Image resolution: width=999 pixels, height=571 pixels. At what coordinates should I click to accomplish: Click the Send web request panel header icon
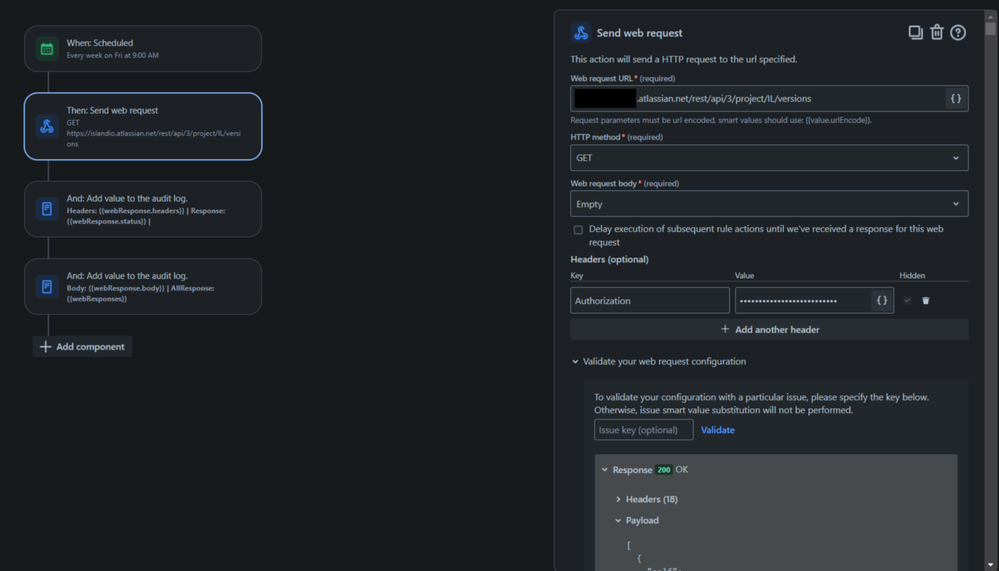tap(580, 33)
